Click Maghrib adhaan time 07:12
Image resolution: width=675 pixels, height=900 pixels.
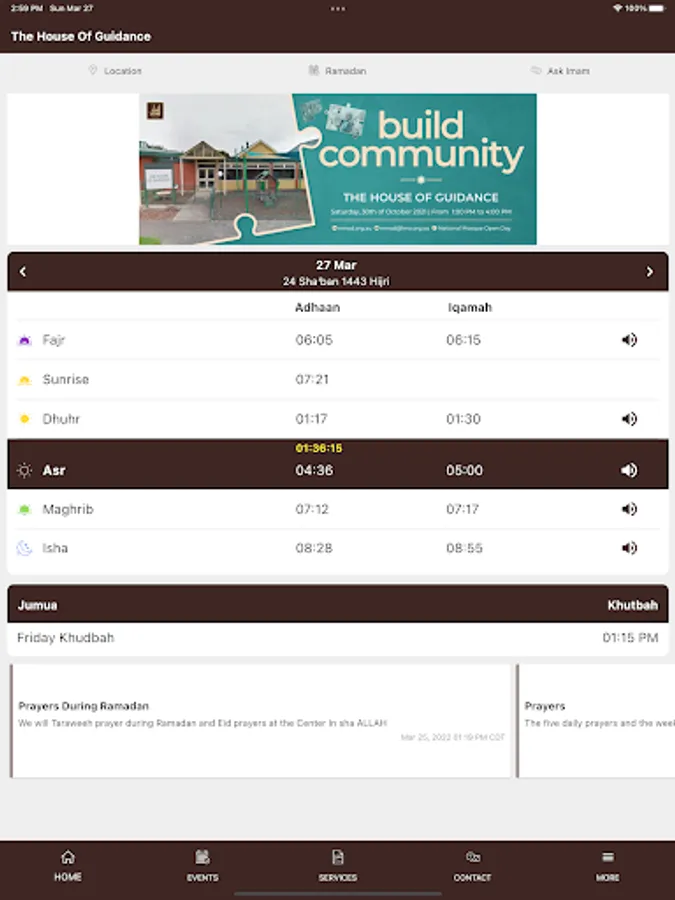(x=312, y=509)
